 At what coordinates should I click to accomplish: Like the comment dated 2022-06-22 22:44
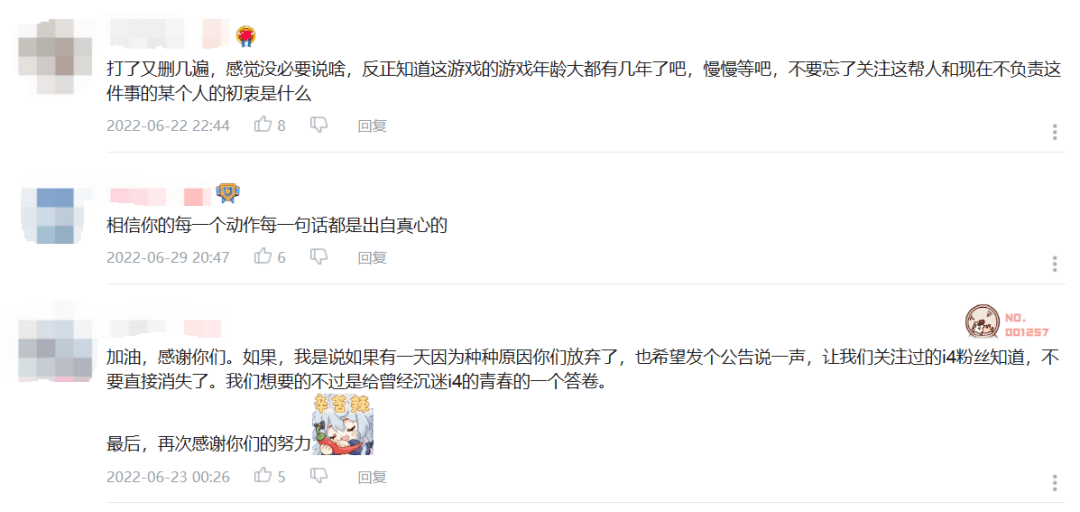pos(263,125)
